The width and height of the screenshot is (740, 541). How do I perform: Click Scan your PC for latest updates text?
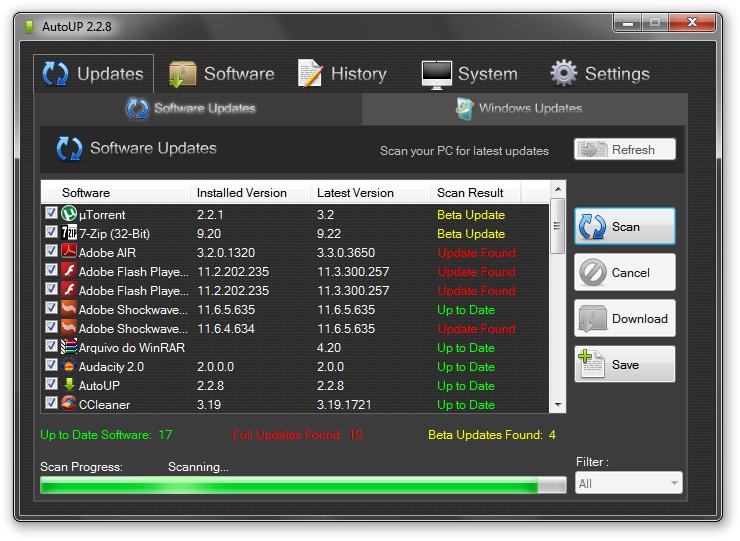(x=464, y=151)
